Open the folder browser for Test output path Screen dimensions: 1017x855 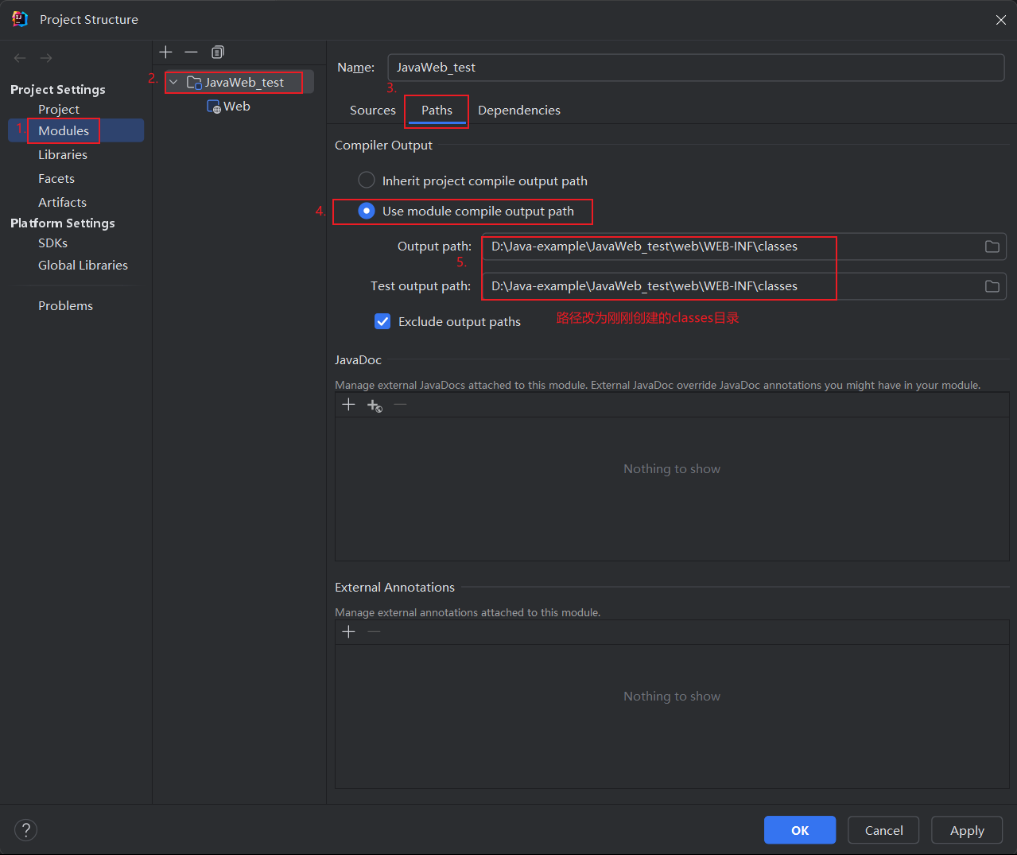pyautogui.click(x=991, y=286)
